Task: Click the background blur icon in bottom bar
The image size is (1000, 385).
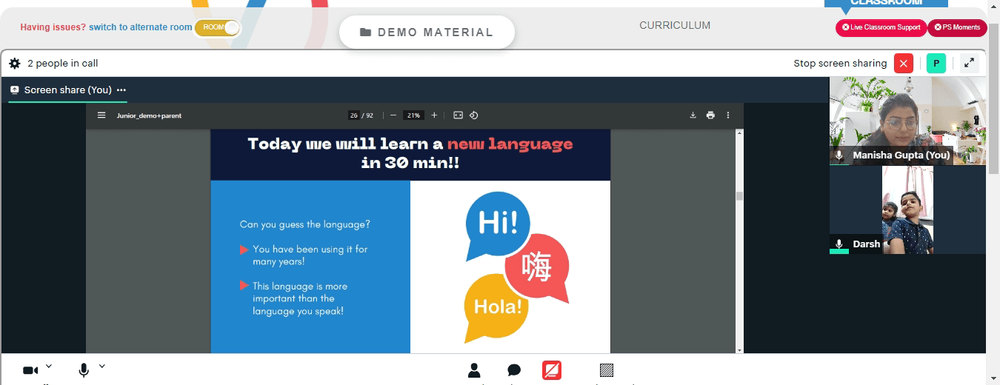Action: (607, 370)
